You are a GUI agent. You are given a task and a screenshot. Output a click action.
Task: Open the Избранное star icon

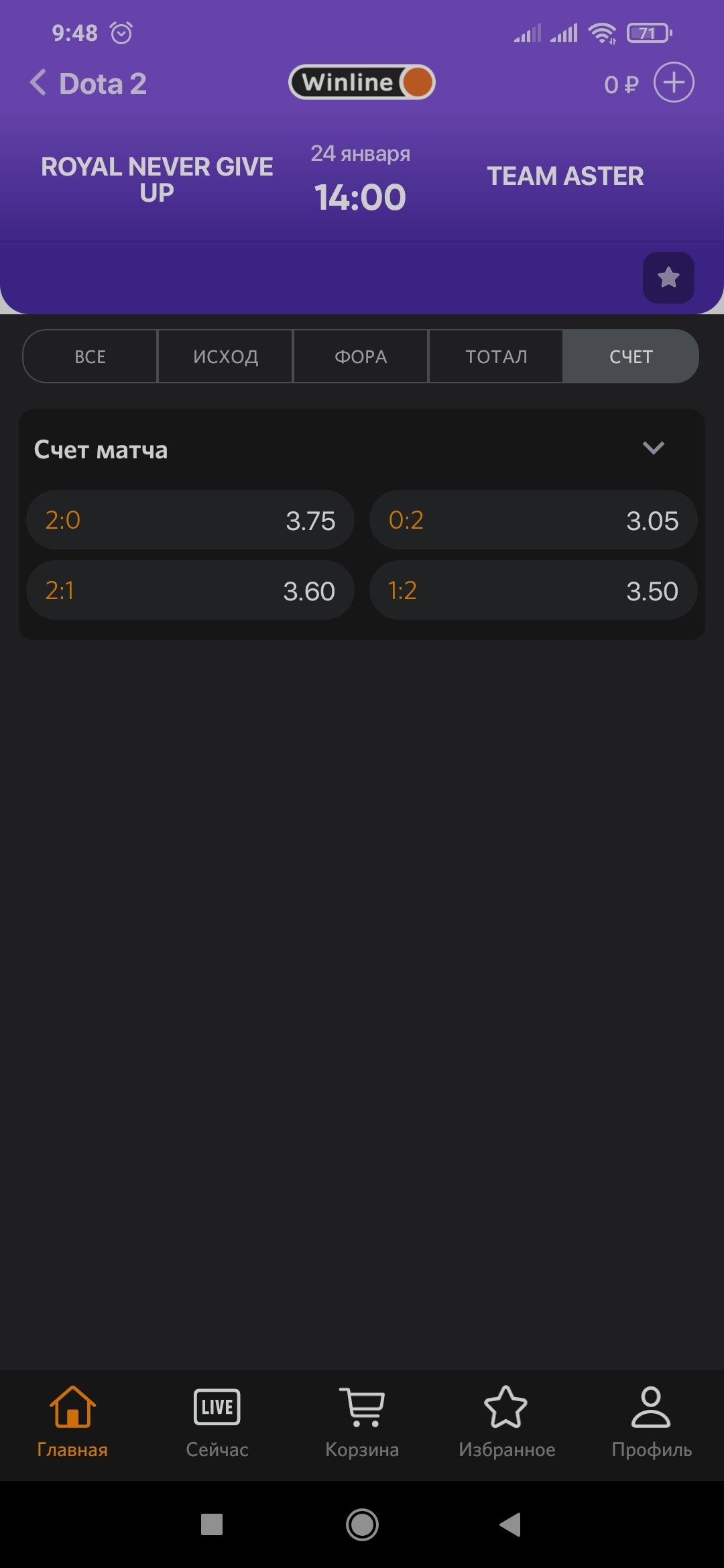[507, 1421]
